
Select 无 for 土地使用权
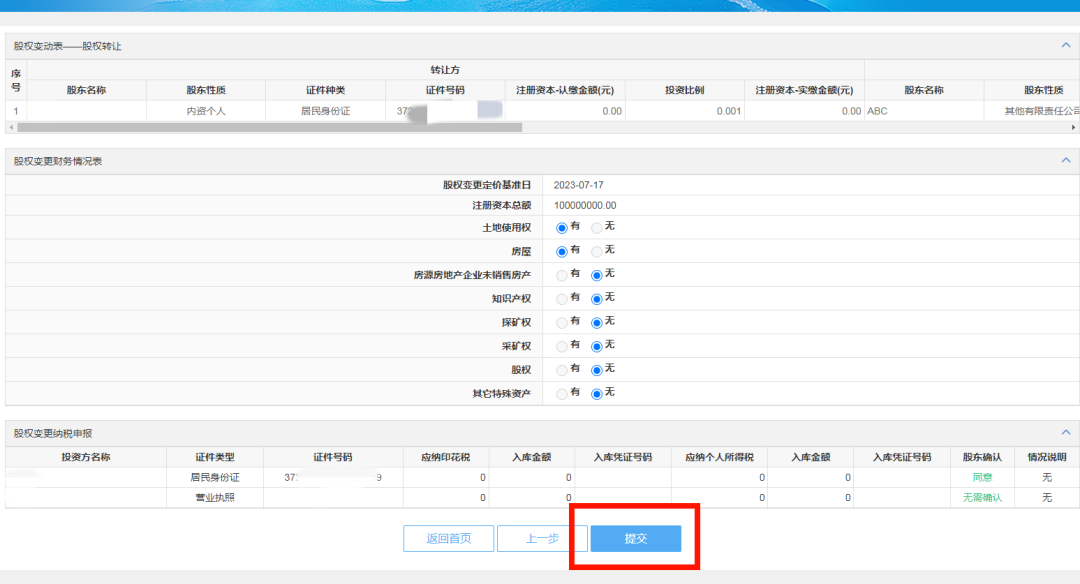pyautogui.click(x=597, y=228)
